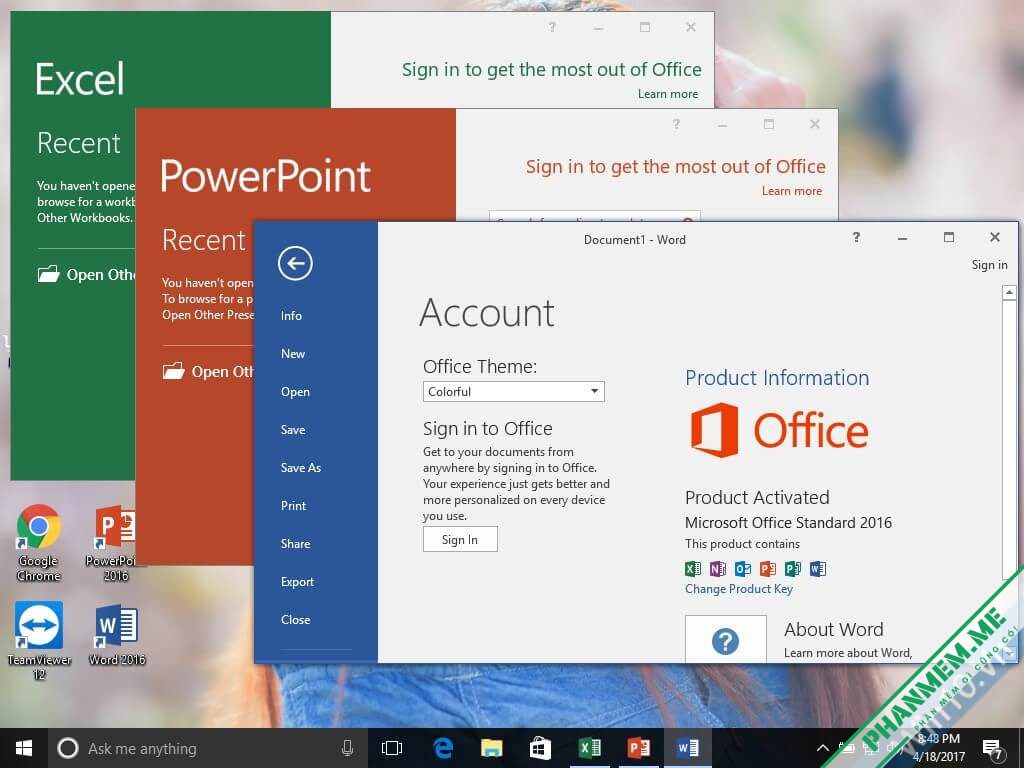Switch to Excel via taskbar icon
1024x768 pixels.
(x=590, y=748)
